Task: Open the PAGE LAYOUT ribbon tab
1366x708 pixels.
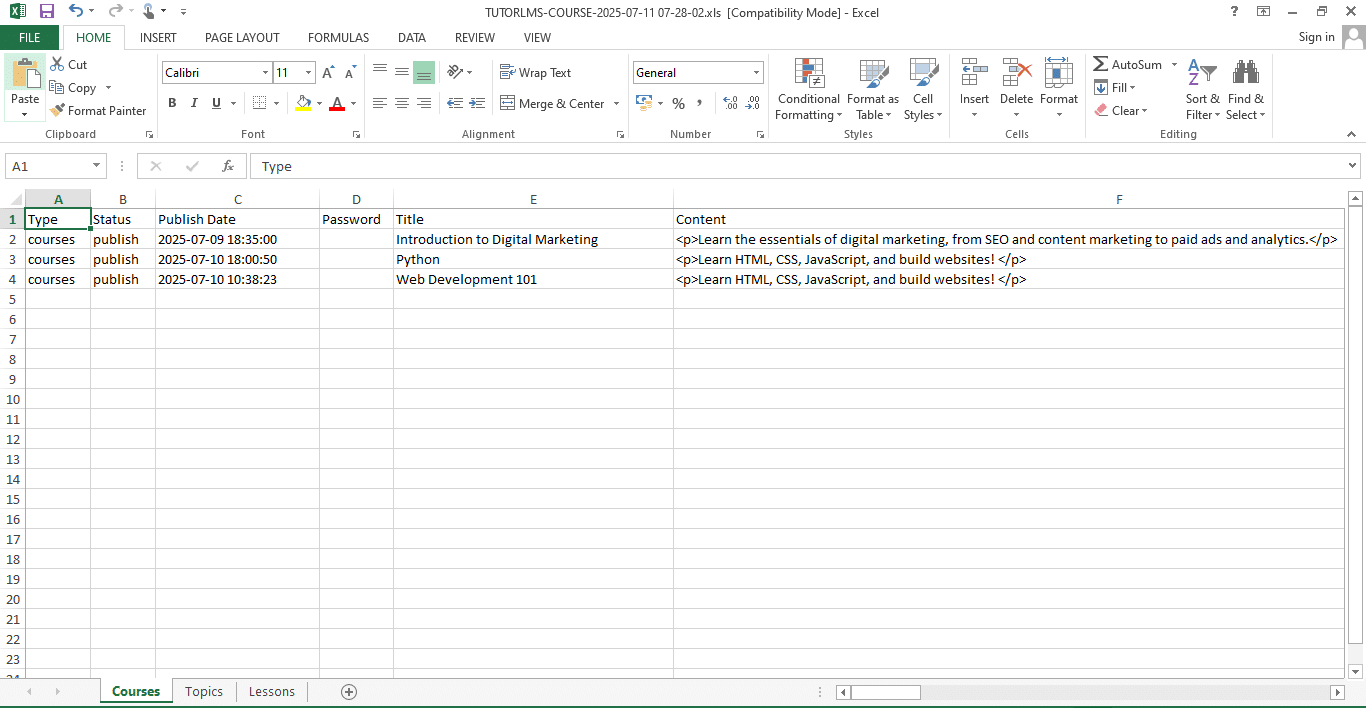Action: pos(242,37)
